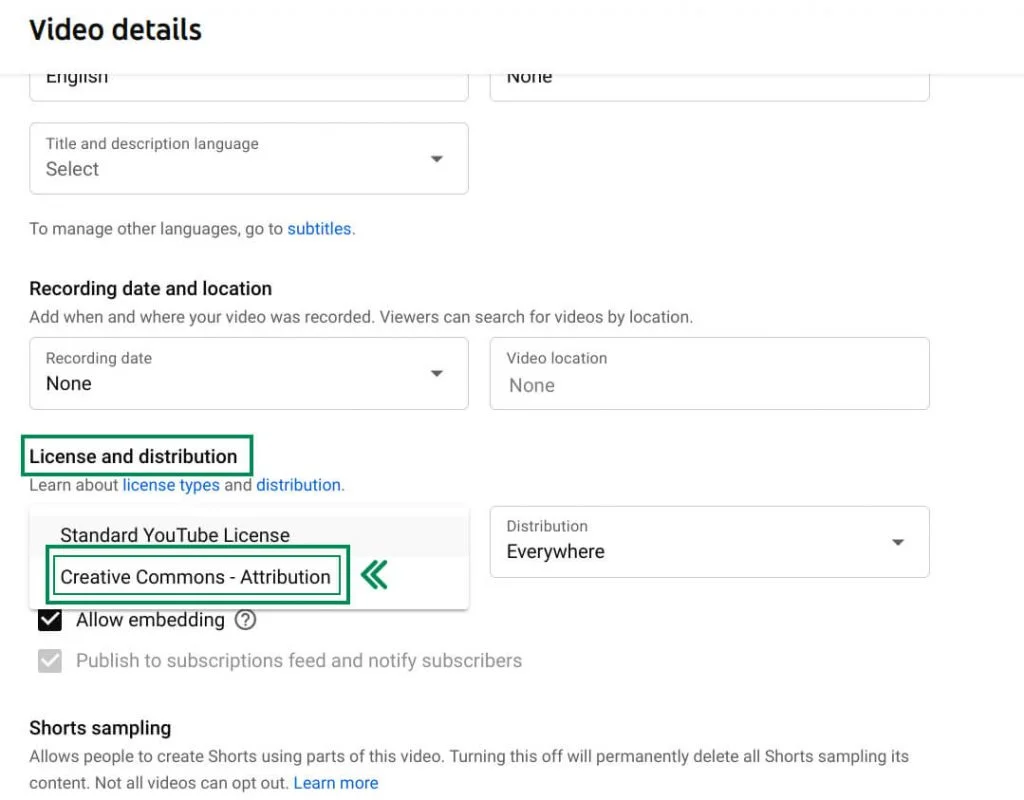
Task: Click the Video details page title
Action: click(x=116, y=30)
